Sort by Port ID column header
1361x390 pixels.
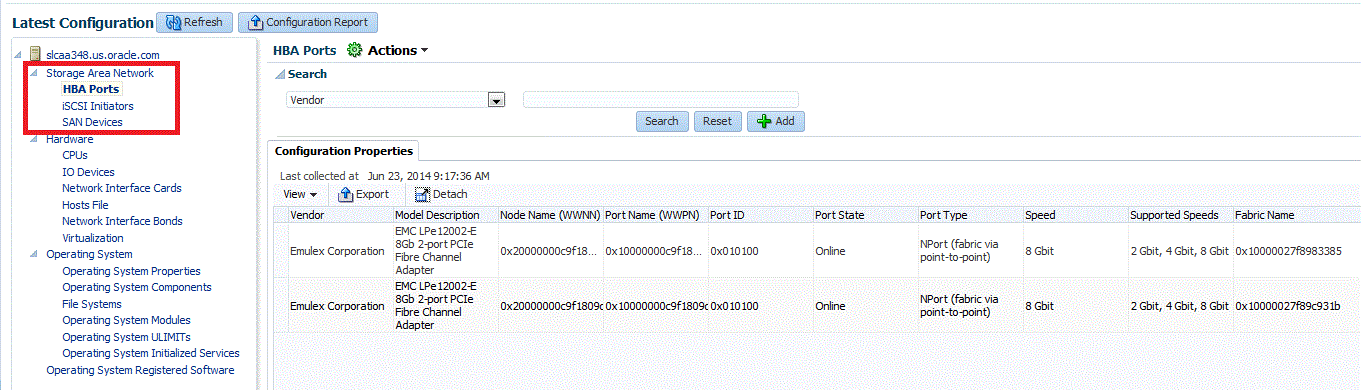pos(760,215)
